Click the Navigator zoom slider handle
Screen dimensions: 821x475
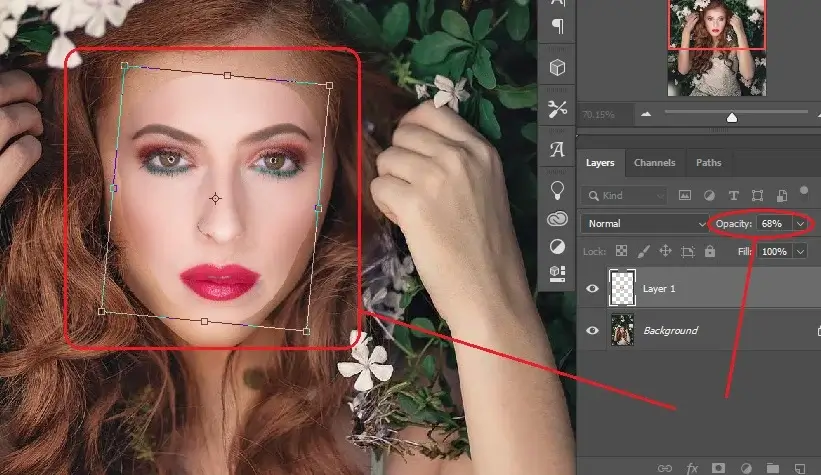[732, 117]
